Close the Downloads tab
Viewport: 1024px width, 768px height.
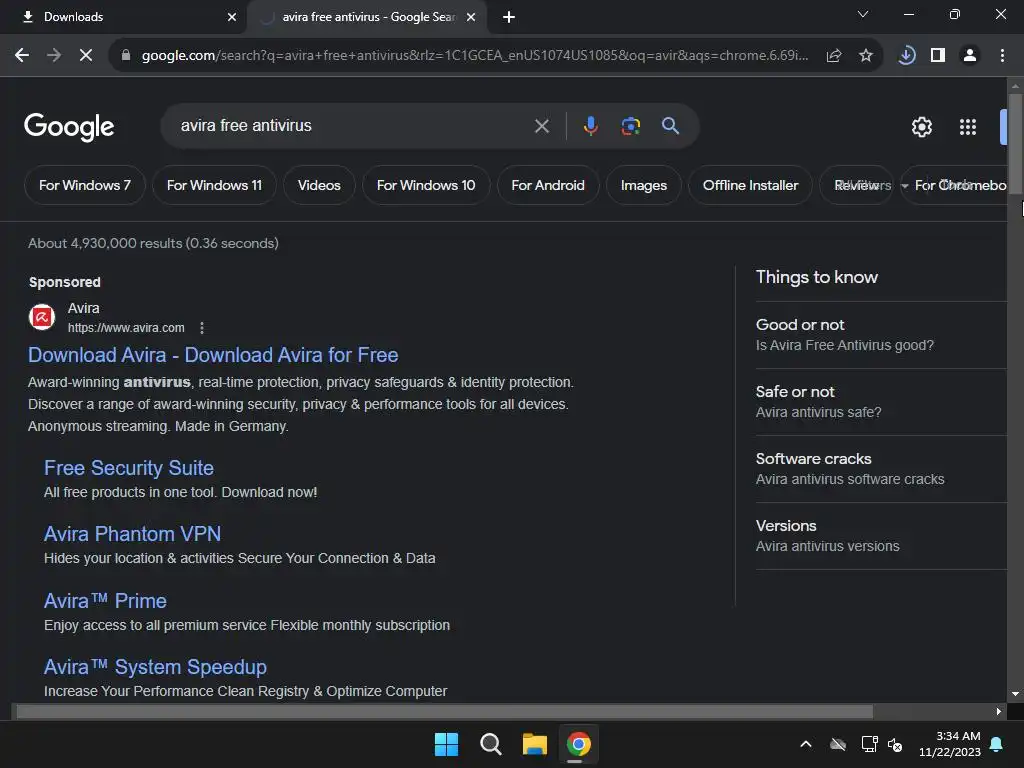pos(232,17)
